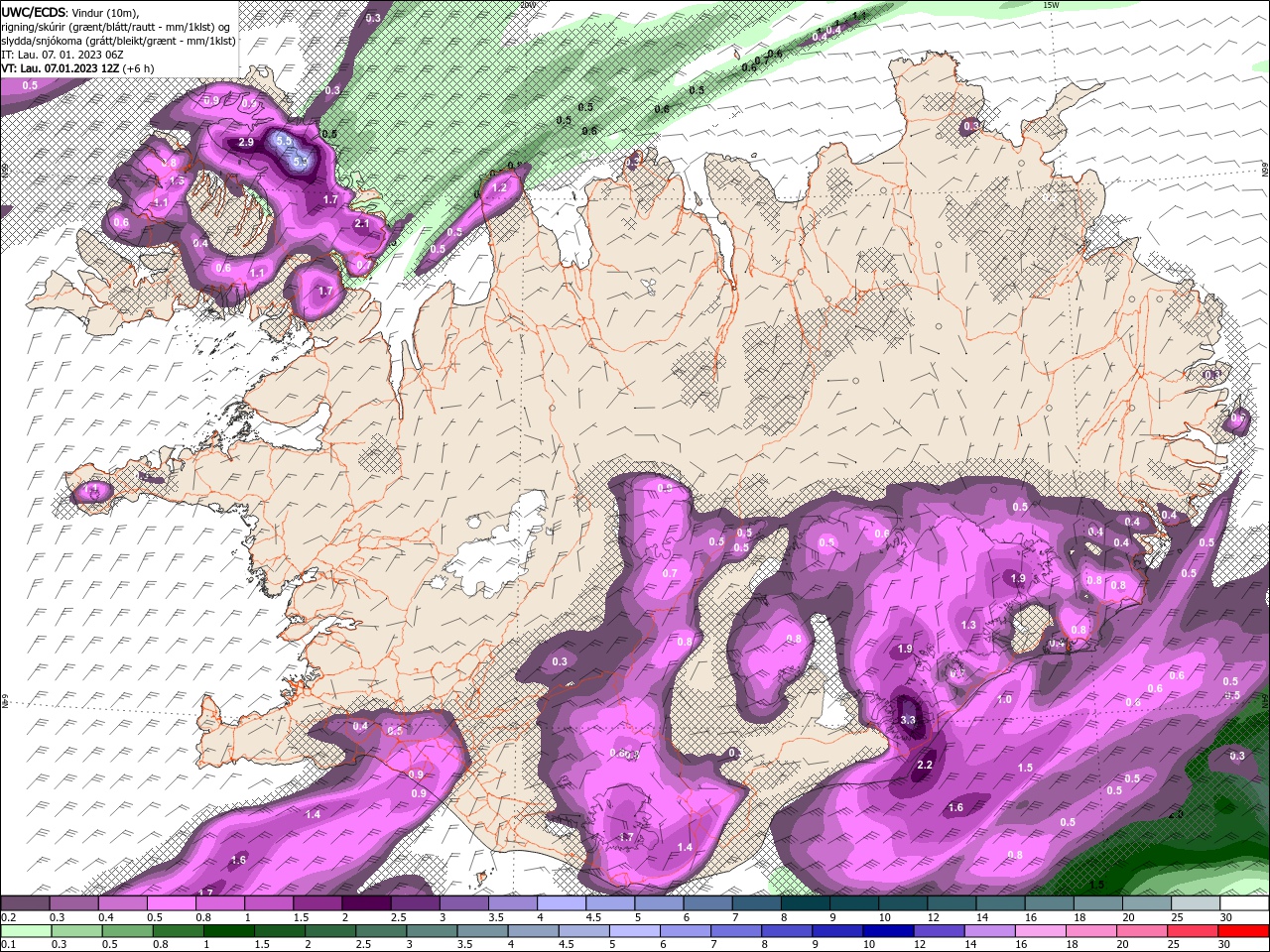Click the 1.0 precipitation value on the map
The image size is (1270, 952).
coord(1004,699)
